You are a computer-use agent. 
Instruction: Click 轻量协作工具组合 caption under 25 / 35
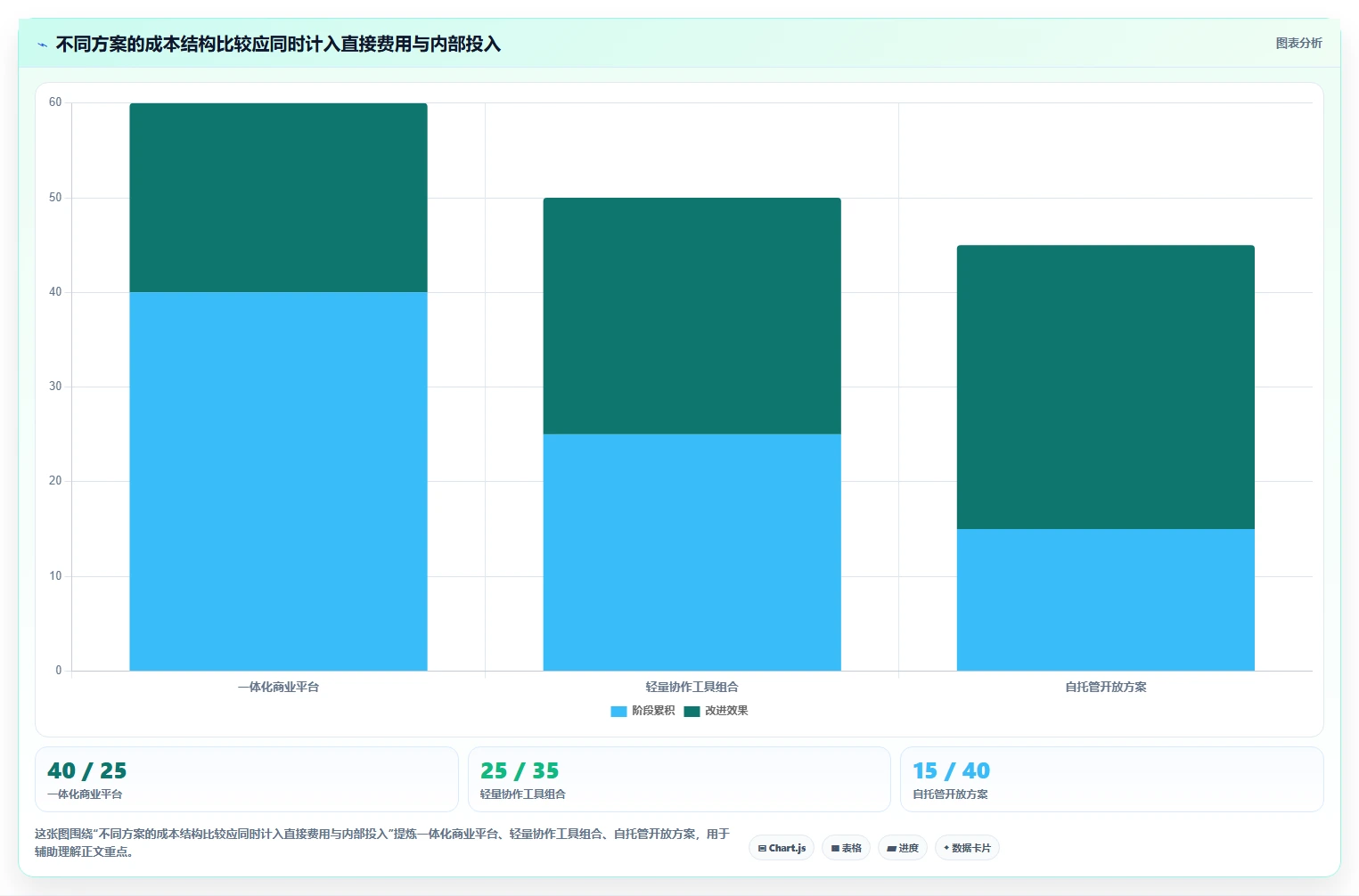523,794
